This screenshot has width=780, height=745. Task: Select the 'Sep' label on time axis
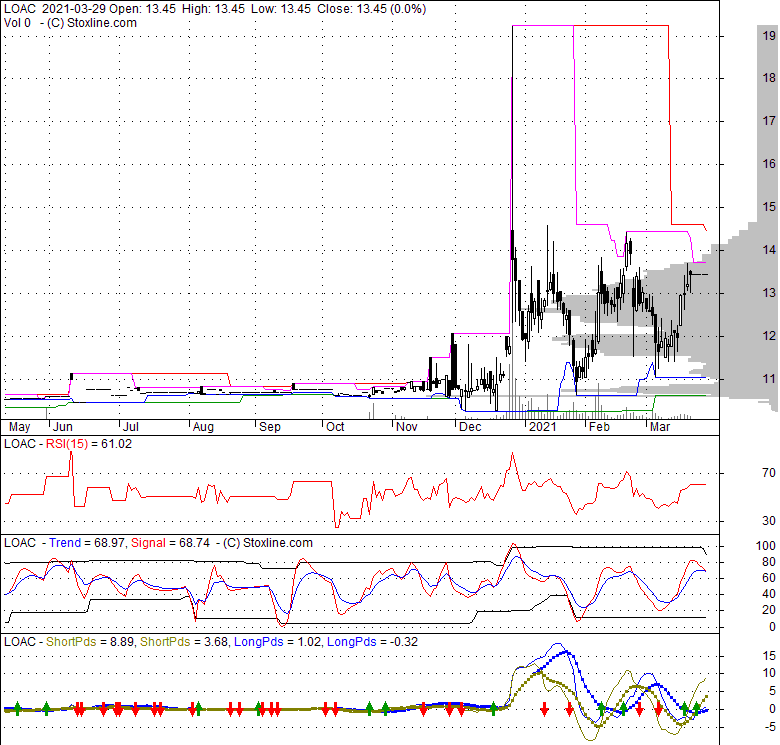[x=270, y=427]
